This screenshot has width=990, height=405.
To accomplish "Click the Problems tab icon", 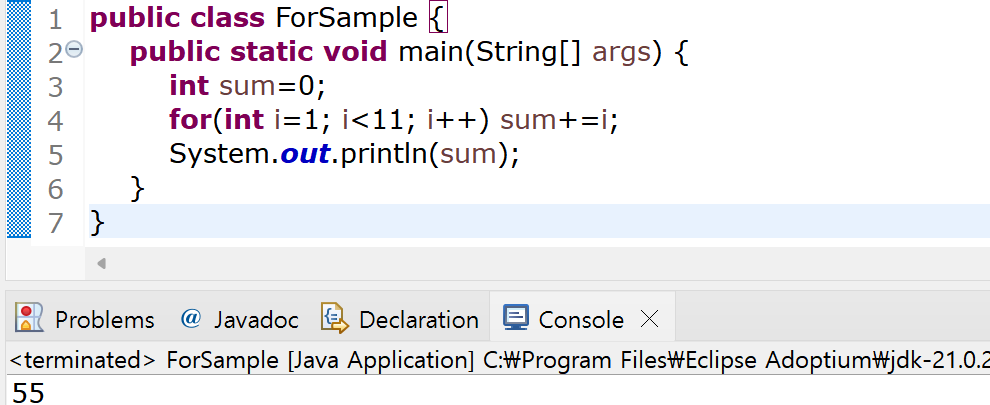I will tap(30, 318).
